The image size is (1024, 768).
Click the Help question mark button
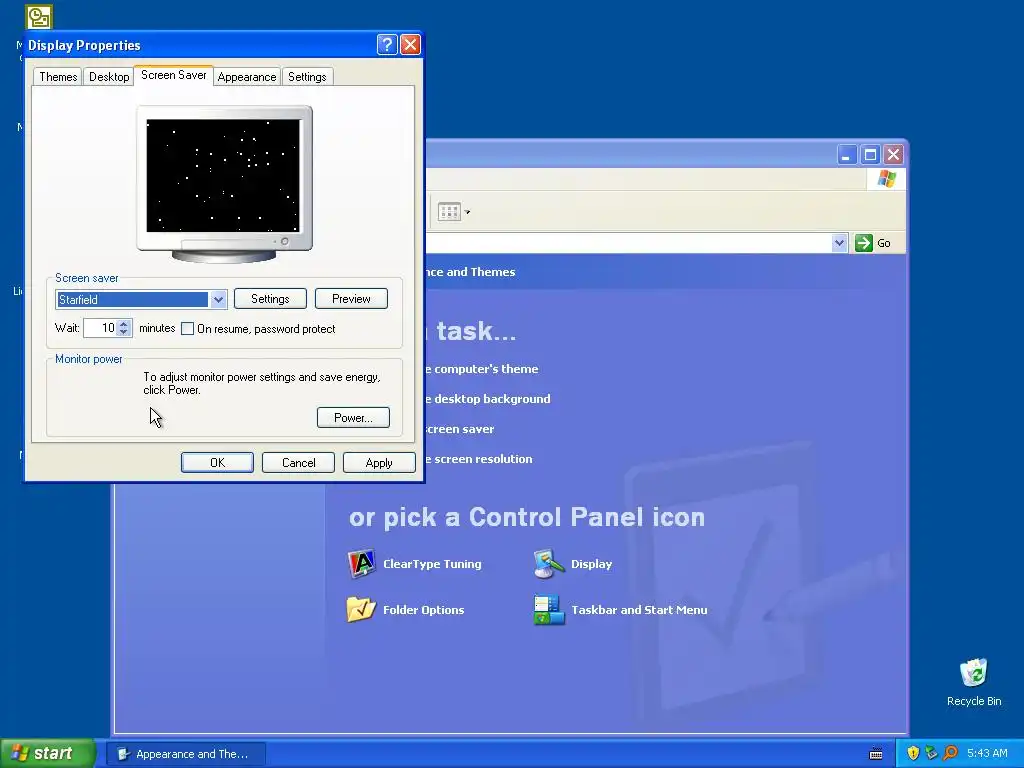point(387,44)
